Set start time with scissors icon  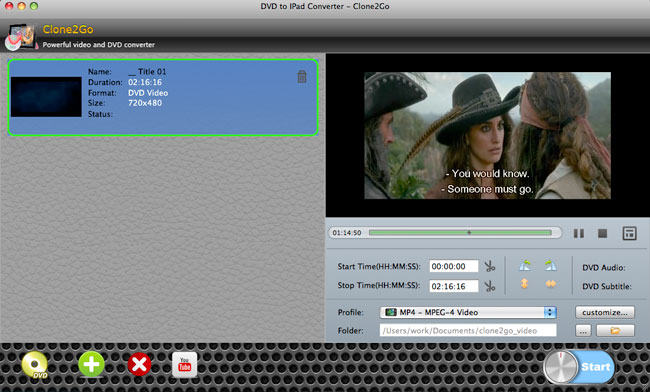(x=490, y=266)
